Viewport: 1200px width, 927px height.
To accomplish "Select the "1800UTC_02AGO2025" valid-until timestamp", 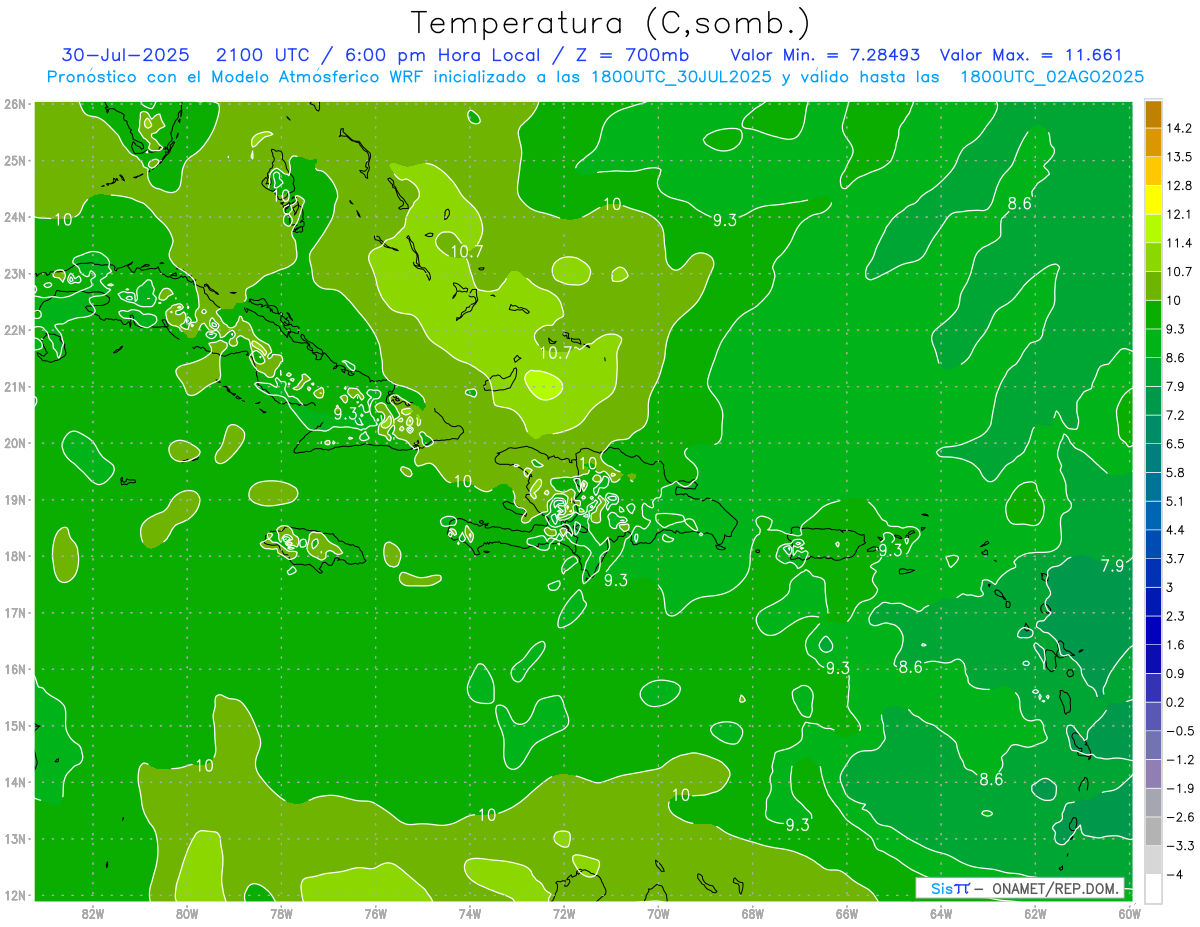I will tap(1052, 77).
